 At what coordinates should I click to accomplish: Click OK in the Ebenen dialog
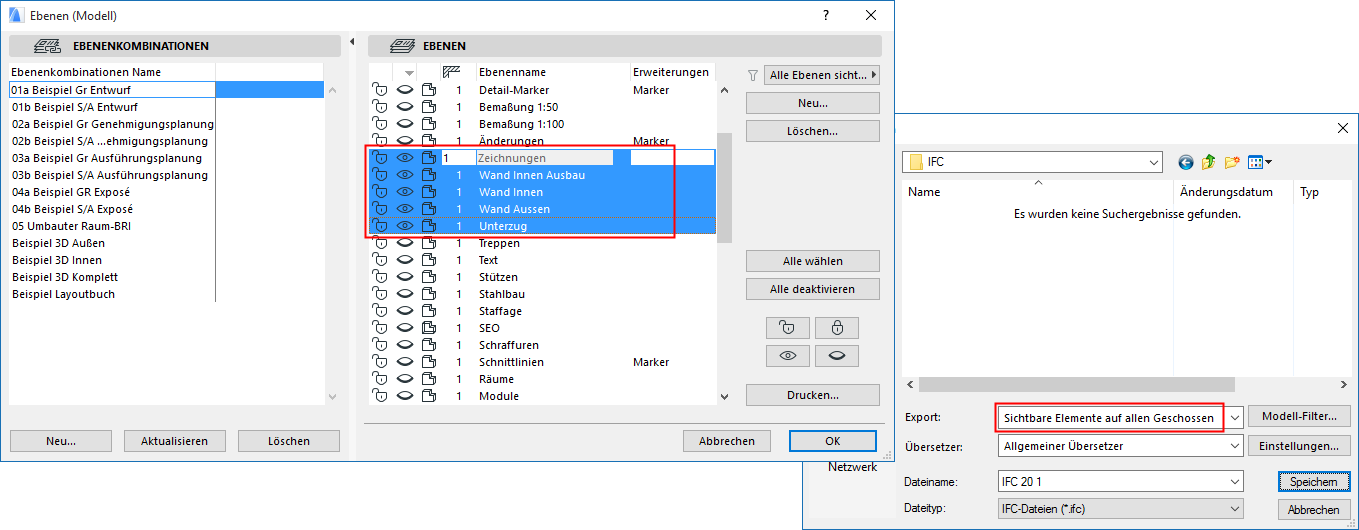pyautogui.click(x=832, y=441)
